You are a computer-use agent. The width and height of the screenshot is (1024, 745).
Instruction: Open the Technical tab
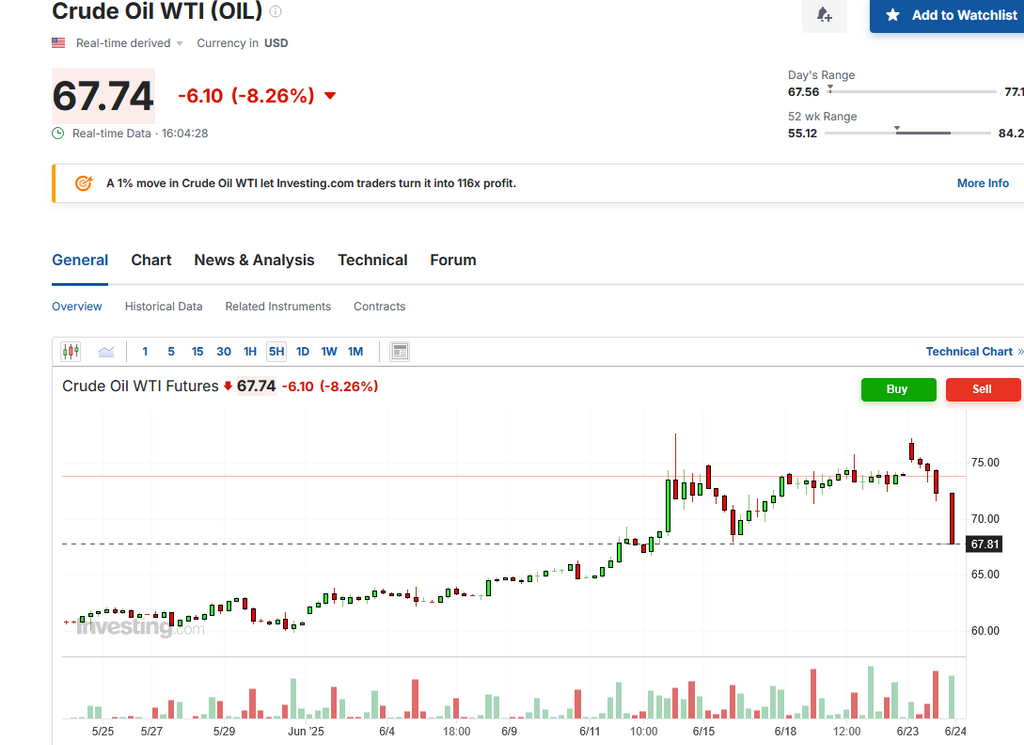pyautogui.click(x=372, y=260)
